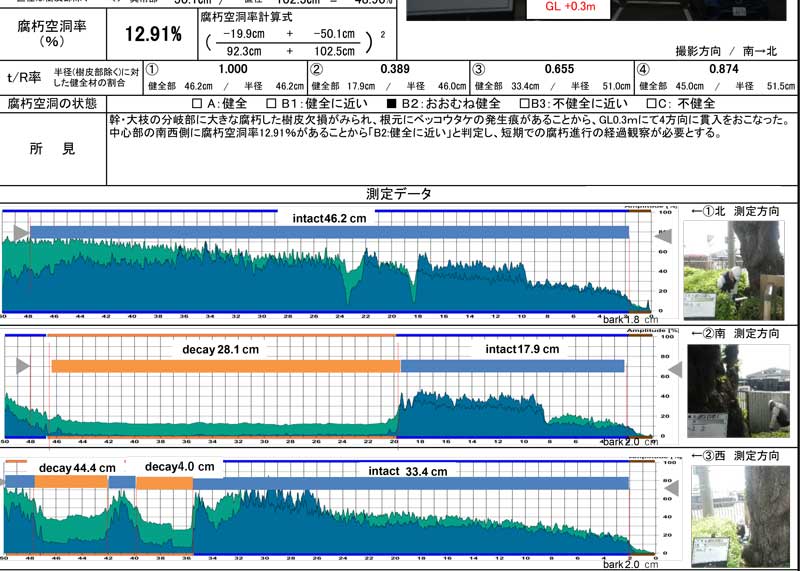Screen dimensions: 800x571
Task: Check the B1:健全に近い checkbox
Action: click(x=272, y=104)
